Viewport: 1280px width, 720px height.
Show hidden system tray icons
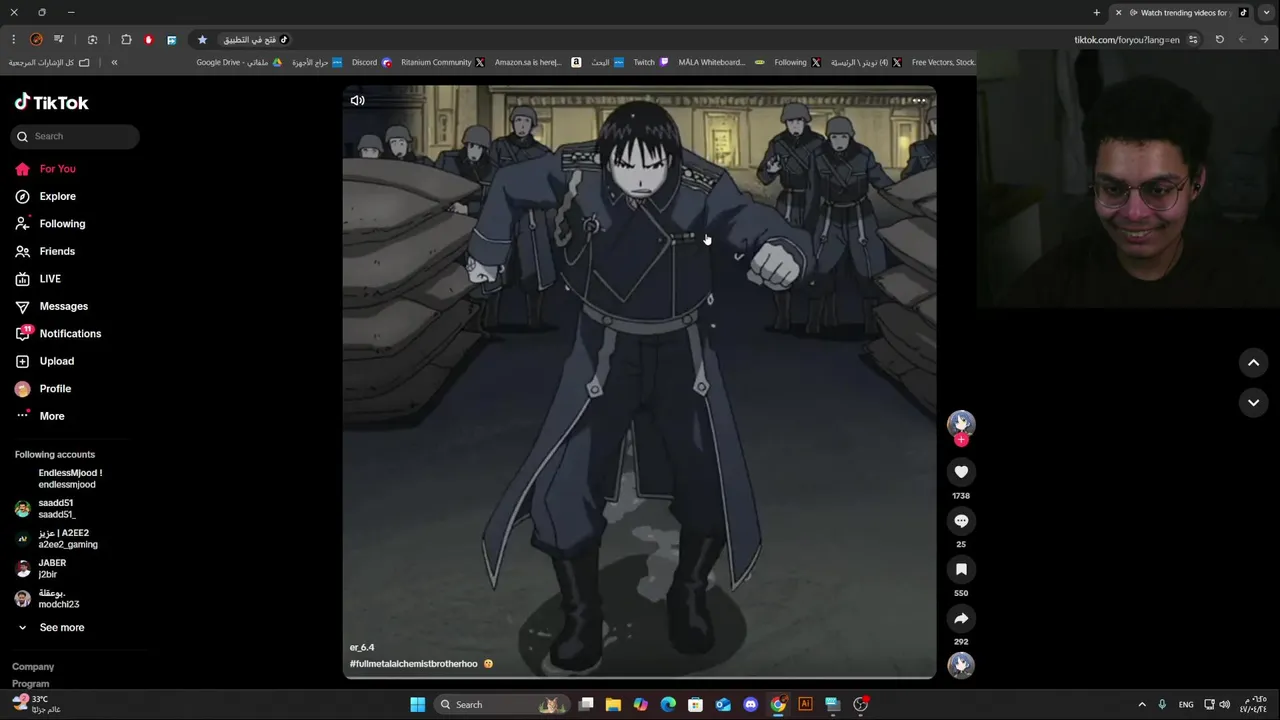[x=1142, y=704]
